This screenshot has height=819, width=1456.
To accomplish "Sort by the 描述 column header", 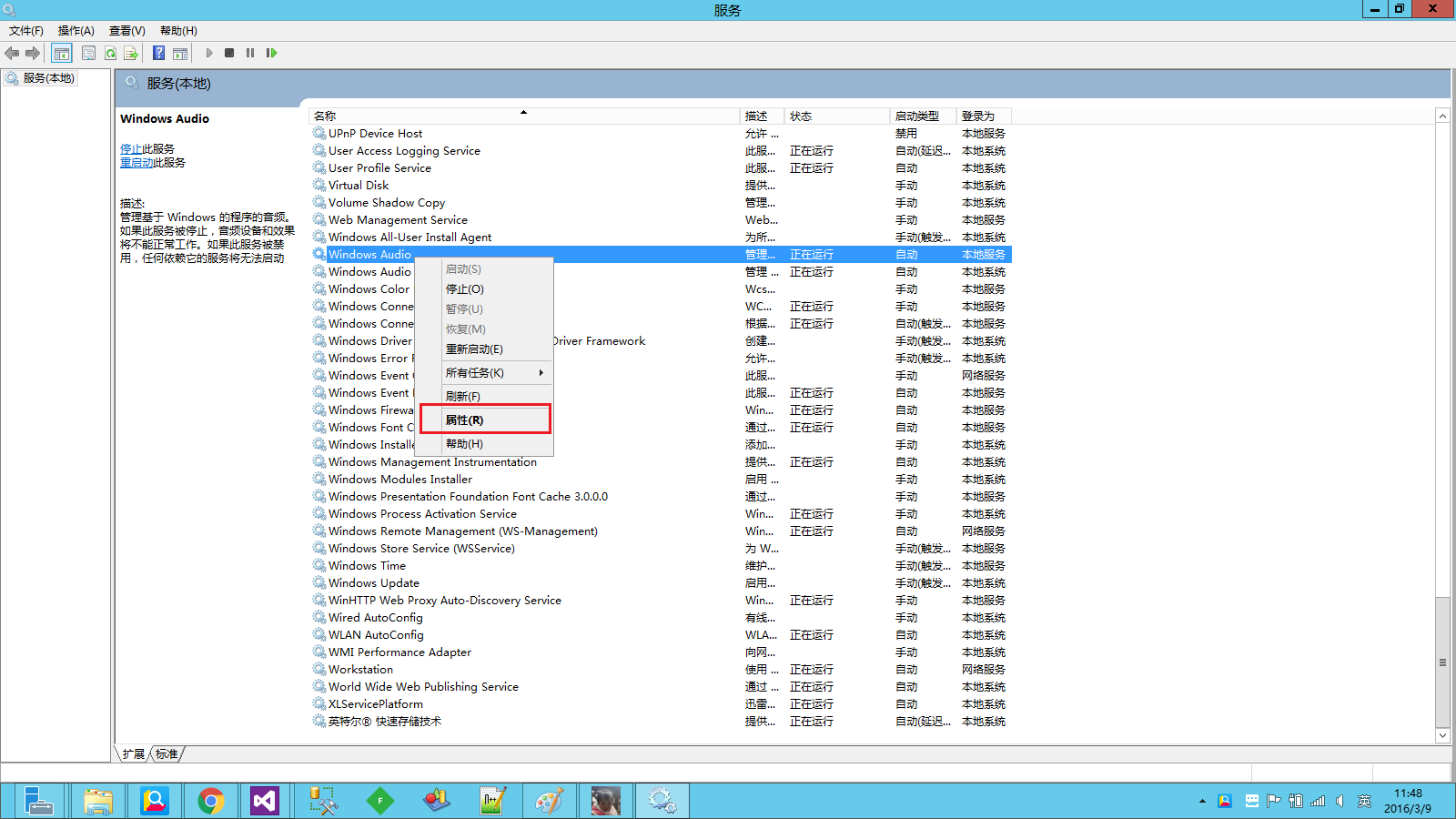I will [x=762, y=116].
